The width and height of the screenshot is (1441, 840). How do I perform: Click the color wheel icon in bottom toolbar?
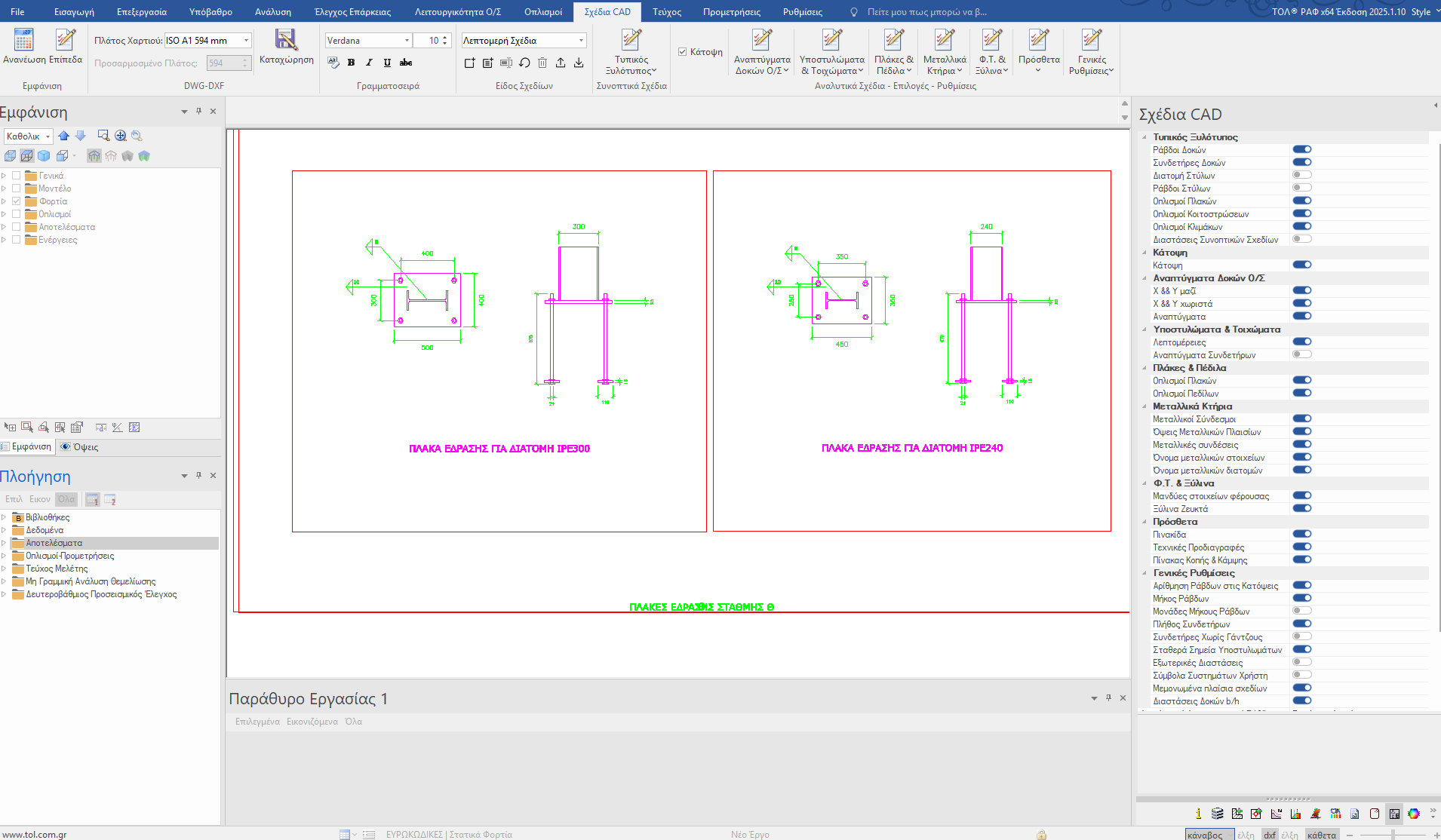pyautogui.click(x=1414, y=814)
